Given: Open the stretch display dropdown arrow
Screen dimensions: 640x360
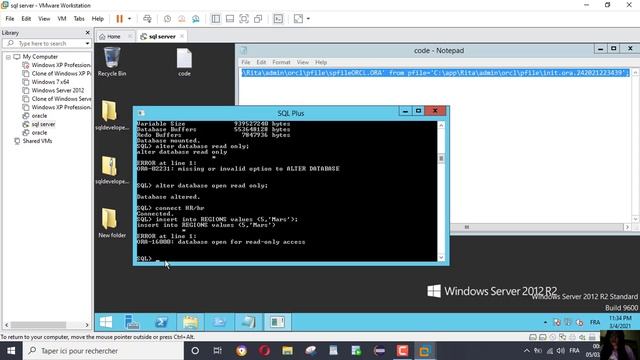Looking at the screenshot, I should pyautogui.click(x=308, y=19).
